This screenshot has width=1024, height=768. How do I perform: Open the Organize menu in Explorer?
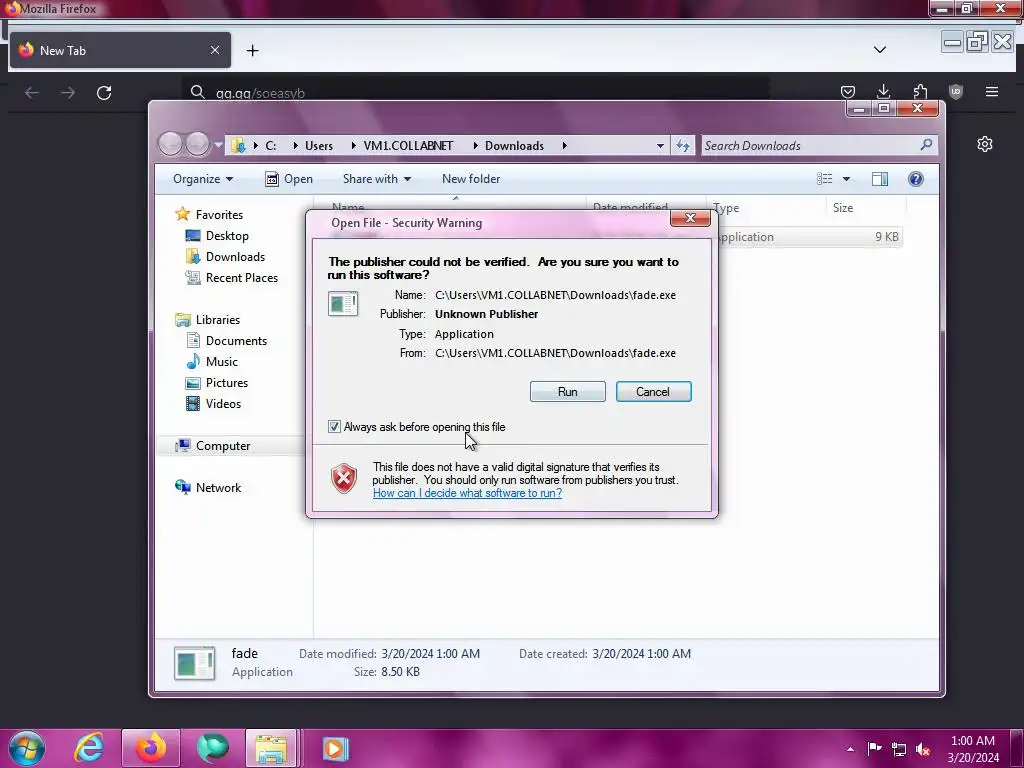click(x=202, y=179)
